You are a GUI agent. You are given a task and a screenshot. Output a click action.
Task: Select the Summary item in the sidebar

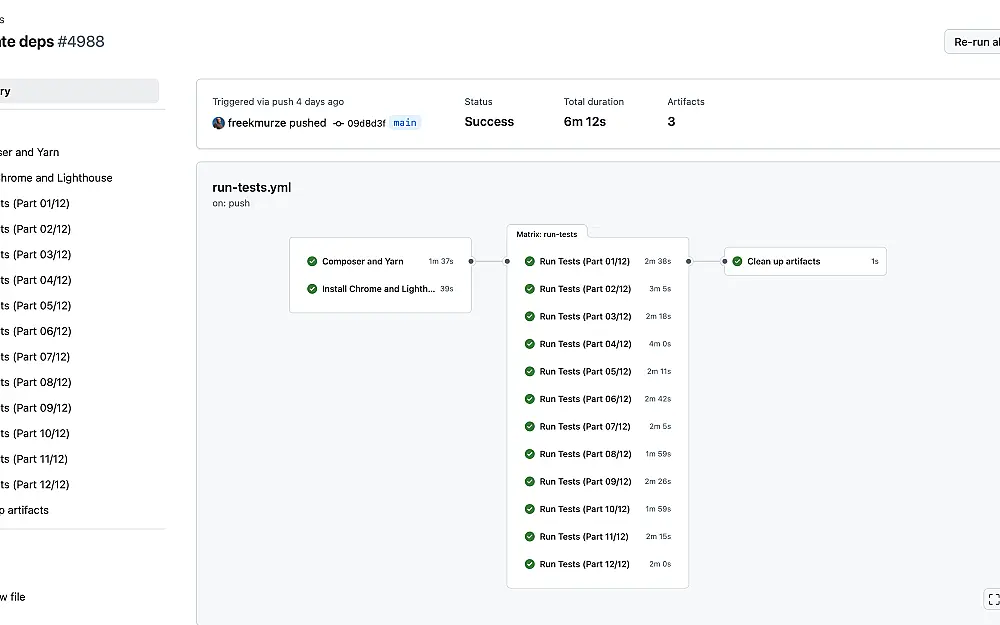[x=78, y=91]
